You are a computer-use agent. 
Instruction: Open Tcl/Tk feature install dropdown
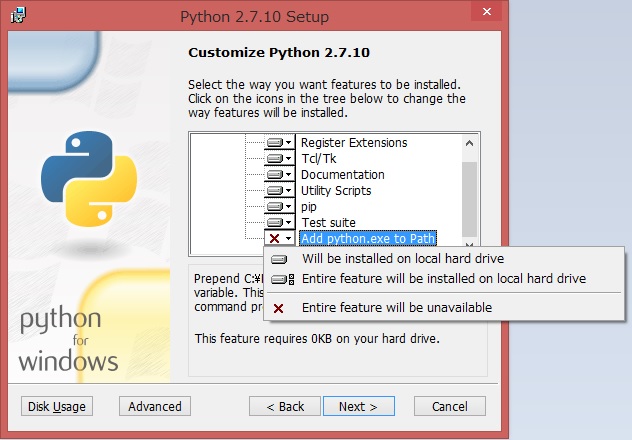280,158
